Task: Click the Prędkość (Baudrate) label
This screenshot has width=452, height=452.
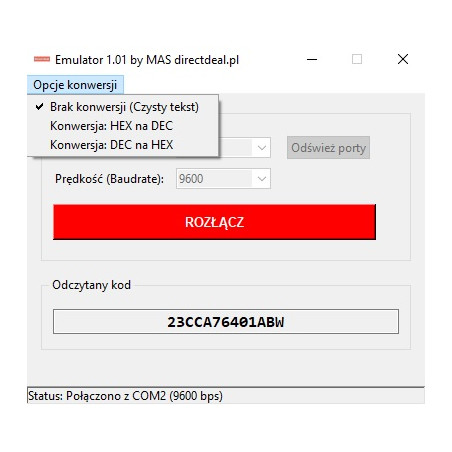Action: tap(109, 179)
